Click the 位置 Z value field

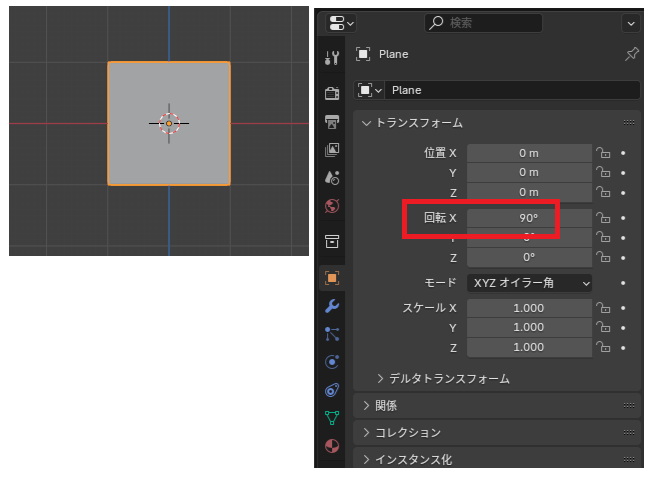tap(529, 192)
